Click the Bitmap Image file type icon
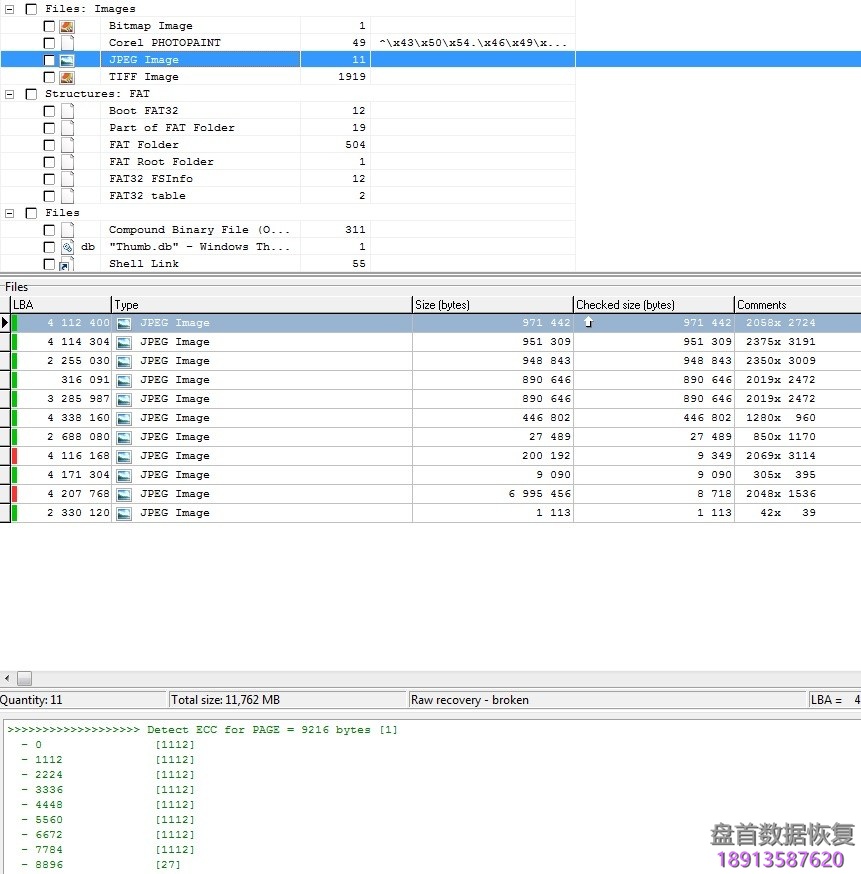 tap(67, 26)
